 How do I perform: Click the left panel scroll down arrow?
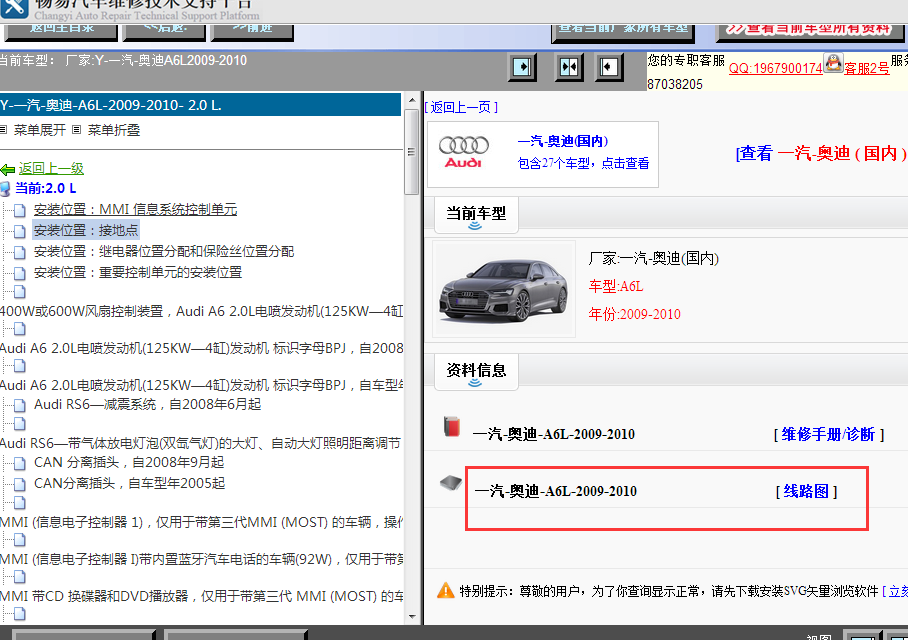coord(412,616)
